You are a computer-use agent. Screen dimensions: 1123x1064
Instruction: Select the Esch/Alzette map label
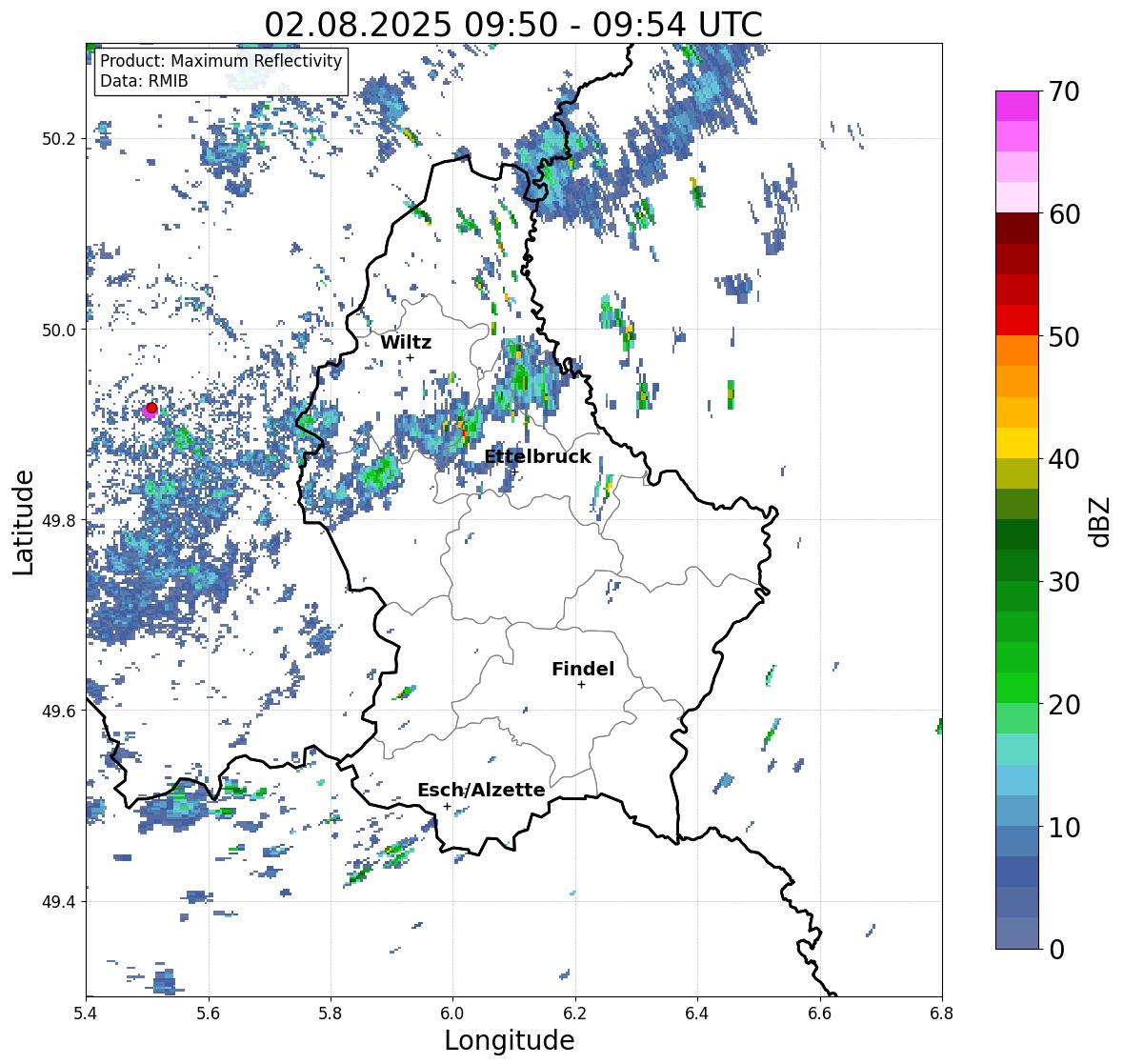(481, 790)
